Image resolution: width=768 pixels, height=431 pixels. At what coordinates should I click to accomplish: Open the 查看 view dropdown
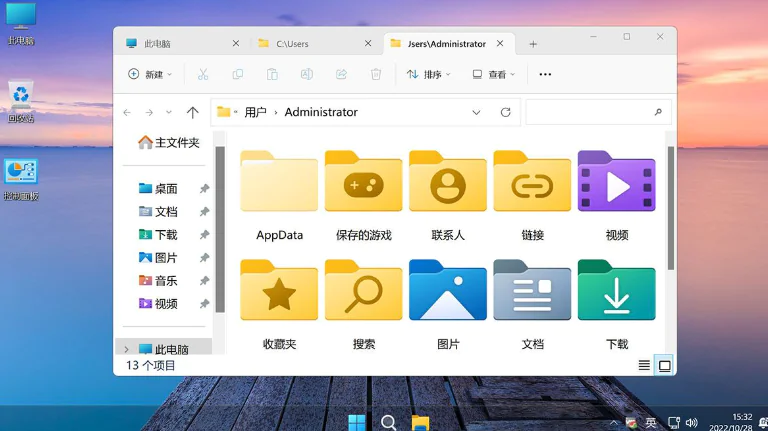point(494,74)
